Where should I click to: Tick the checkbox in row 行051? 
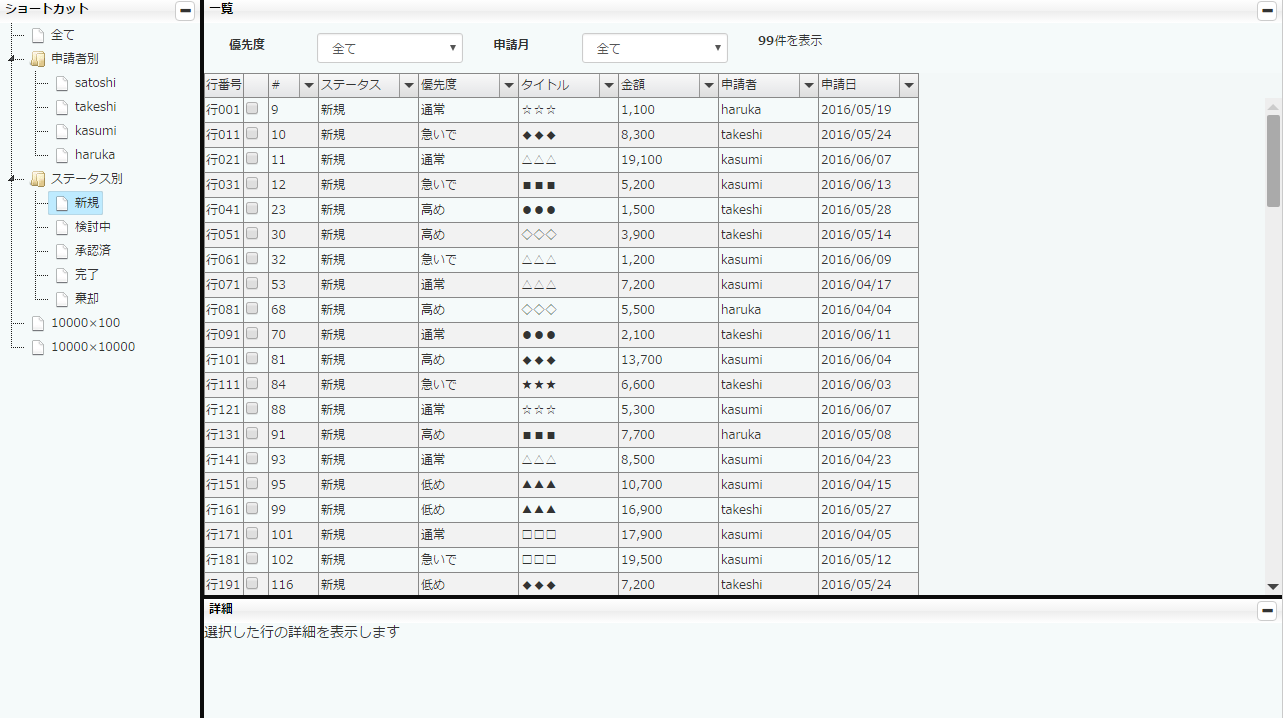point(253,234)
